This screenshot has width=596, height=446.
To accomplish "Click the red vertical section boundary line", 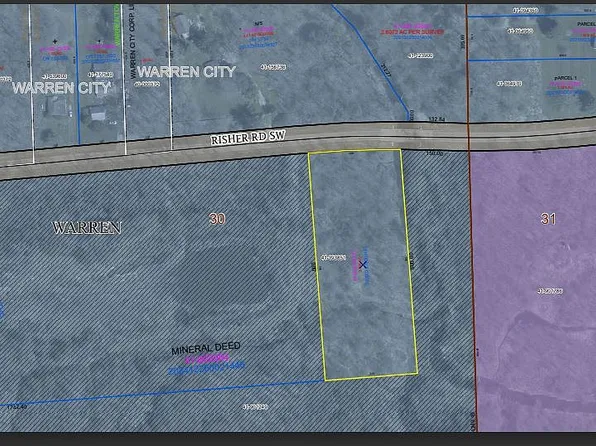I will pyautogui.click(x=472, y=217).
